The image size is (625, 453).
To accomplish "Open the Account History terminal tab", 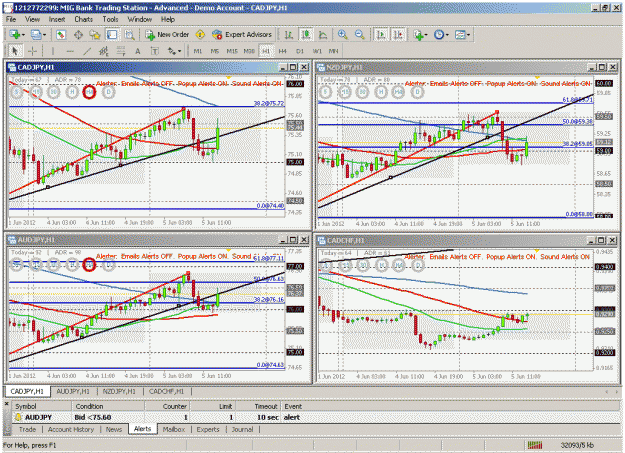I will [x=71, y=429].
